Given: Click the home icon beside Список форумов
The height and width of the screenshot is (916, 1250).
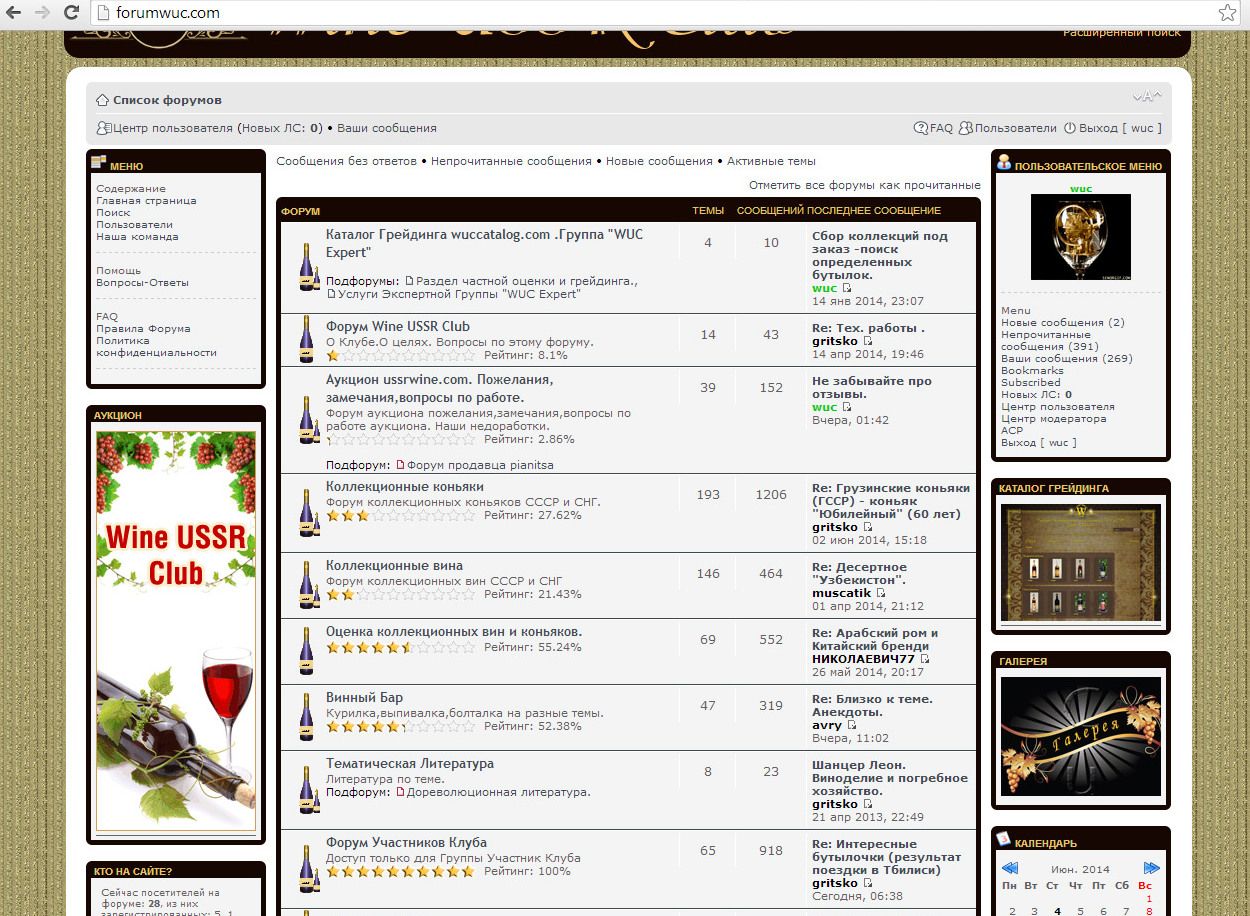Looking at the screenshot, I should tap(102, 100).
